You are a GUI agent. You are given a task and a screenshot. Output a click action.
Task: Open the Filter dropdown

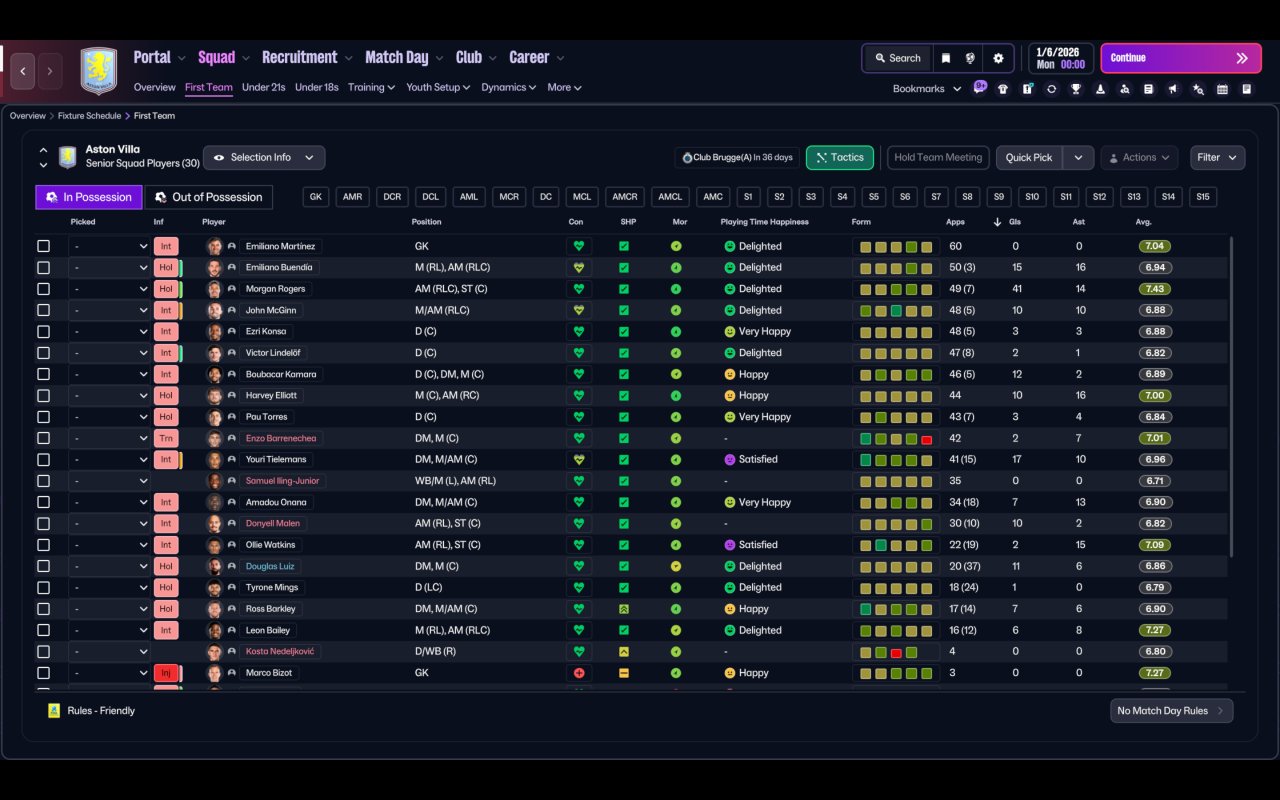tap(1217, 157)
